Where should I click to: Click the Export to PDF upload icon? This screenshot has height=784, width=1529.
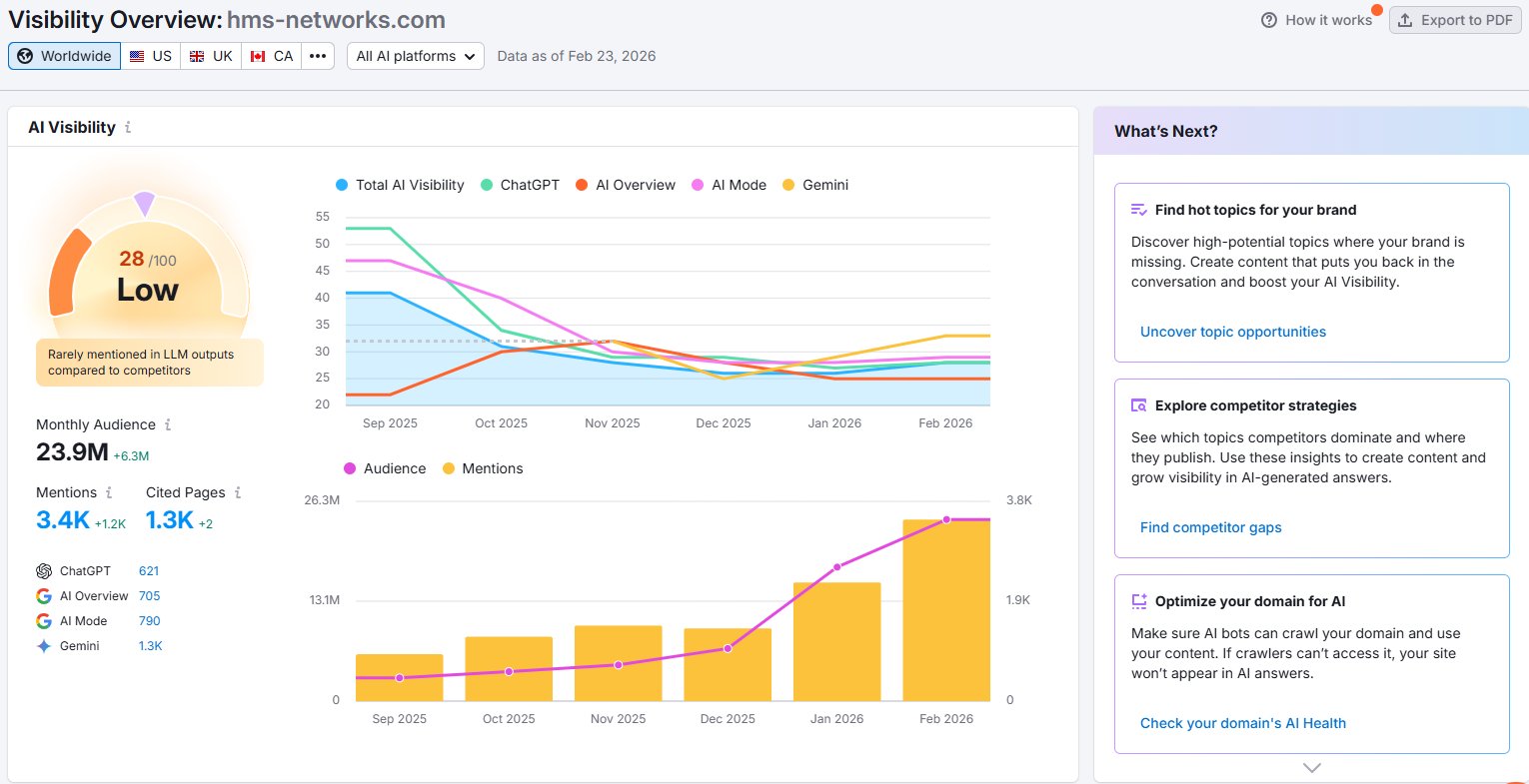tap(1405, 20)
